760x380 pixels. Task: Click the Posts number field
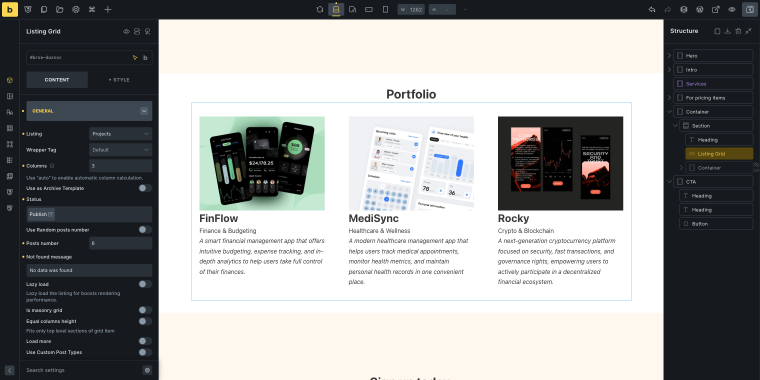click(x=121, y=243)
